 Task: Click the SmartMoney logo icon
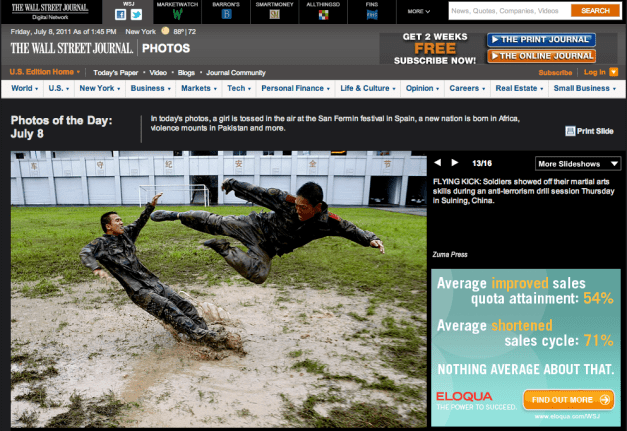[x=275, y=15]
